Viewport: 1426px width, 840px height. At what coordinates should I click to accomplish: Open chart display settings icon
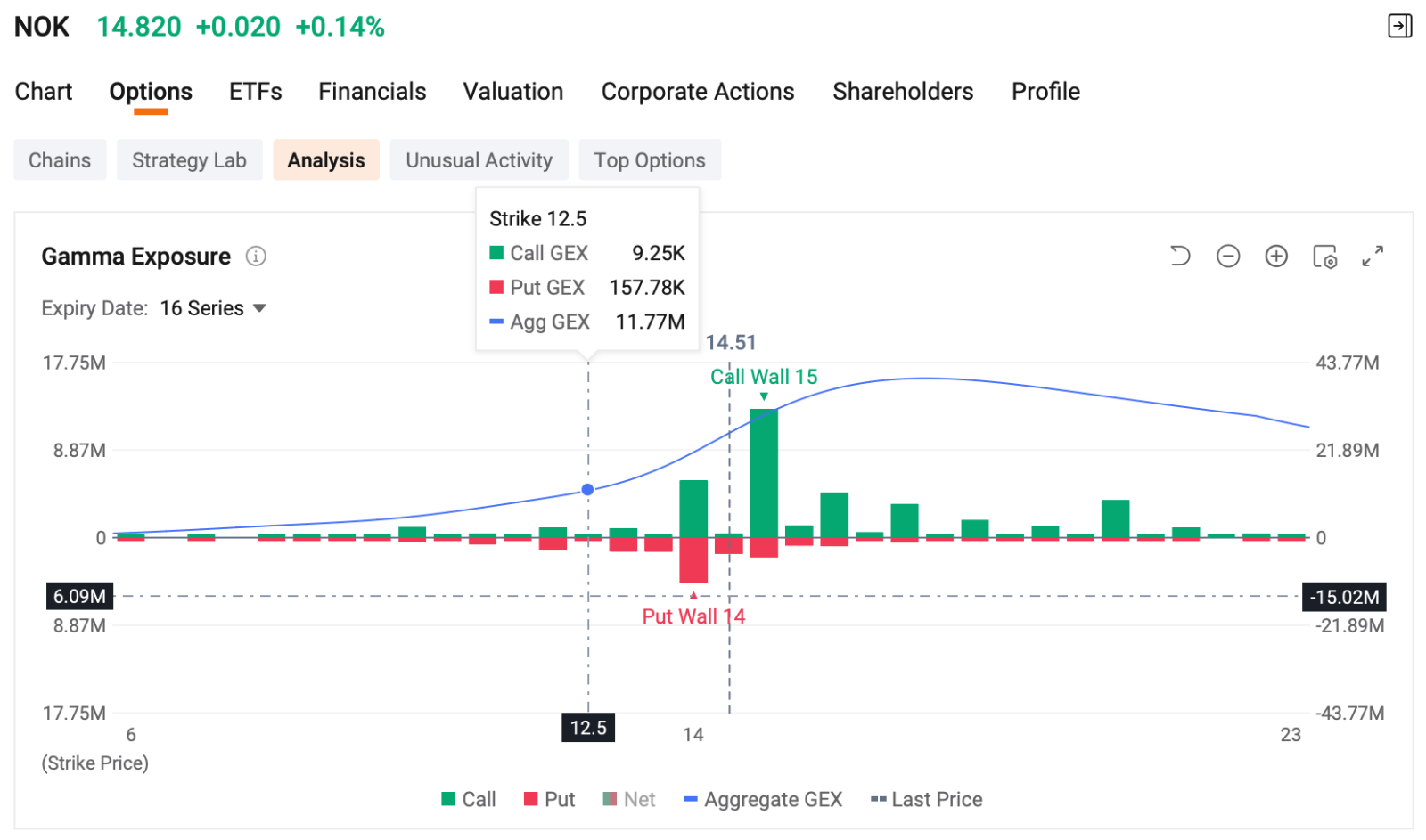click(x=1324, y=257)
